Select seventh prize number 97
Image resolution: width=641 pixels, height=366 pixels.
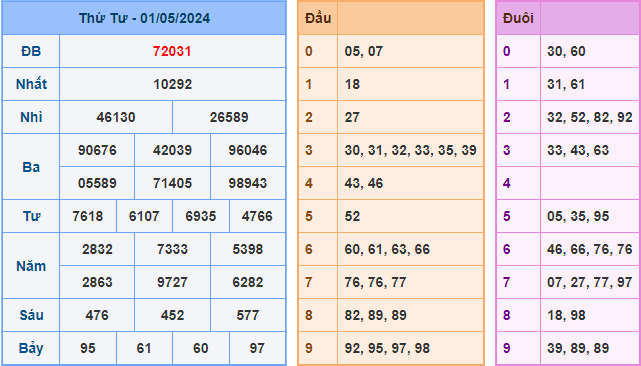[257, 348]
